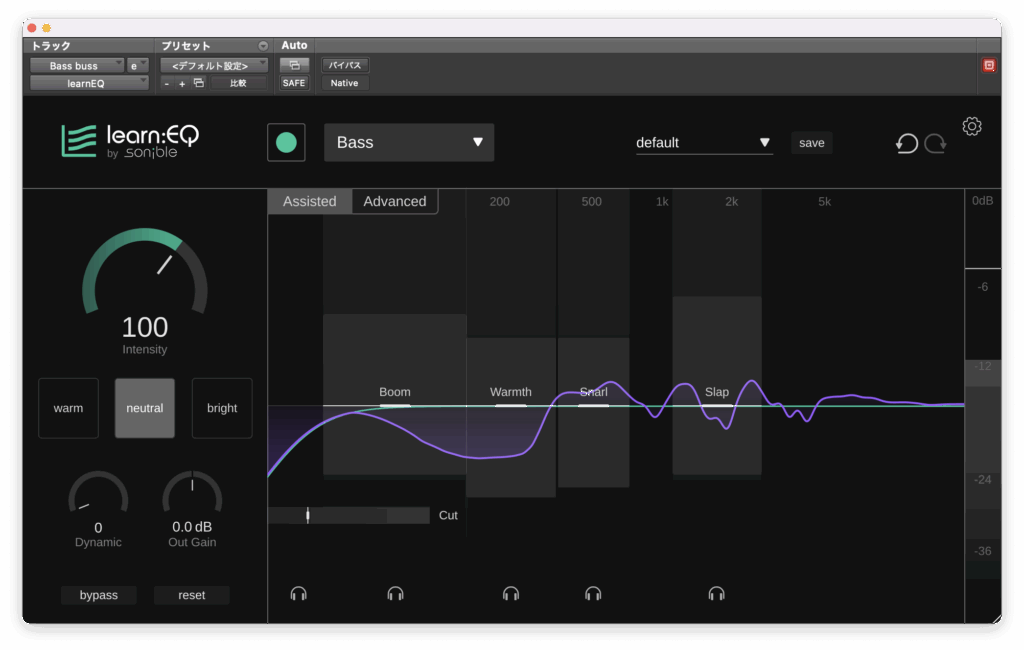Click the save preset button
The image size is (1024, 650).
[x=812, y=142]
